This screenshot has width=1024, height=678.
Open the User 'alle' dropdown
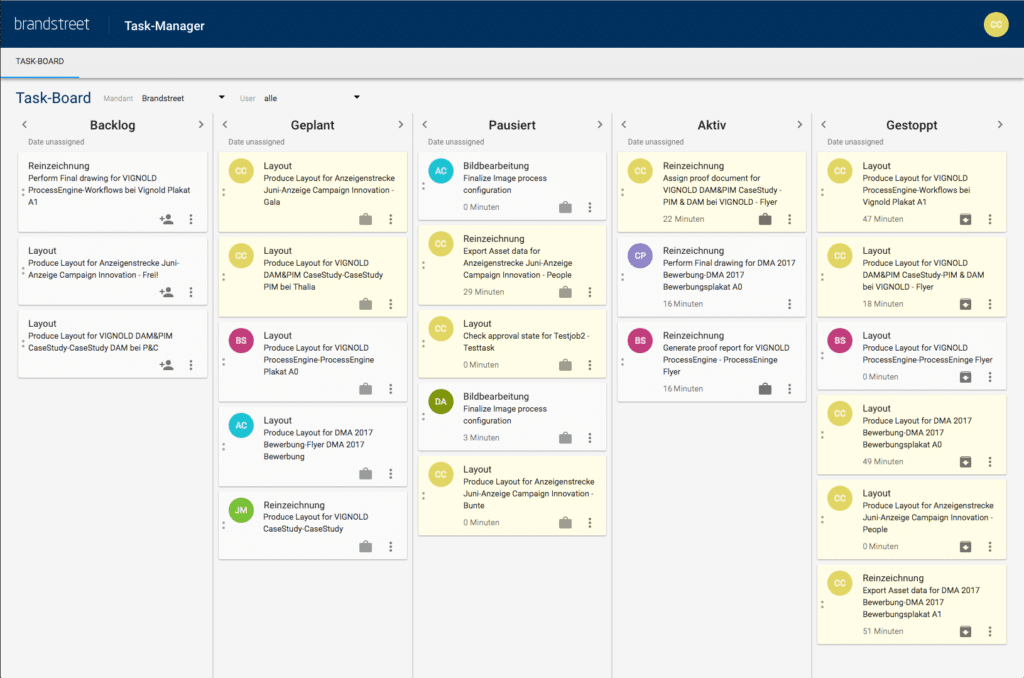[310, 98]
